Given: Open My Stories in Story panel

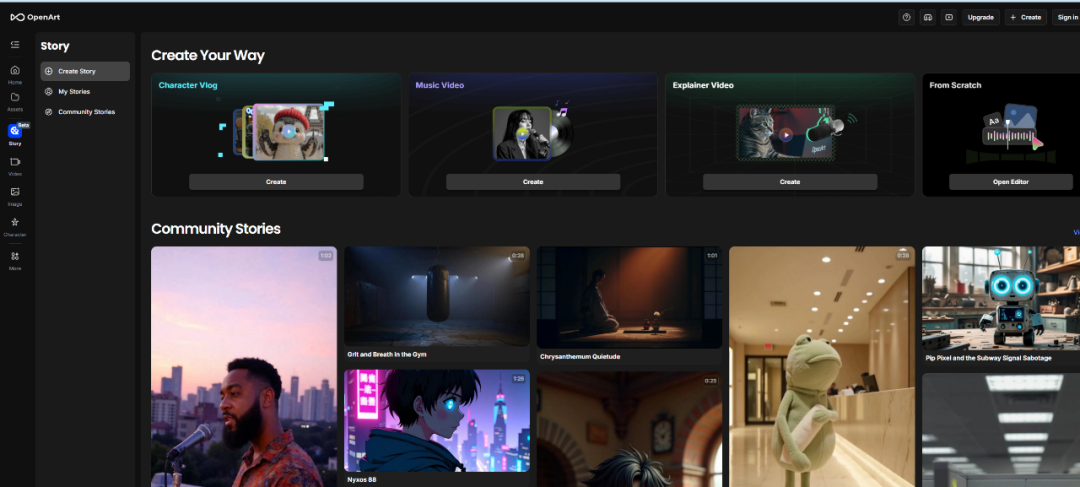Looking at the screenshot, I should tap(85, 92).
